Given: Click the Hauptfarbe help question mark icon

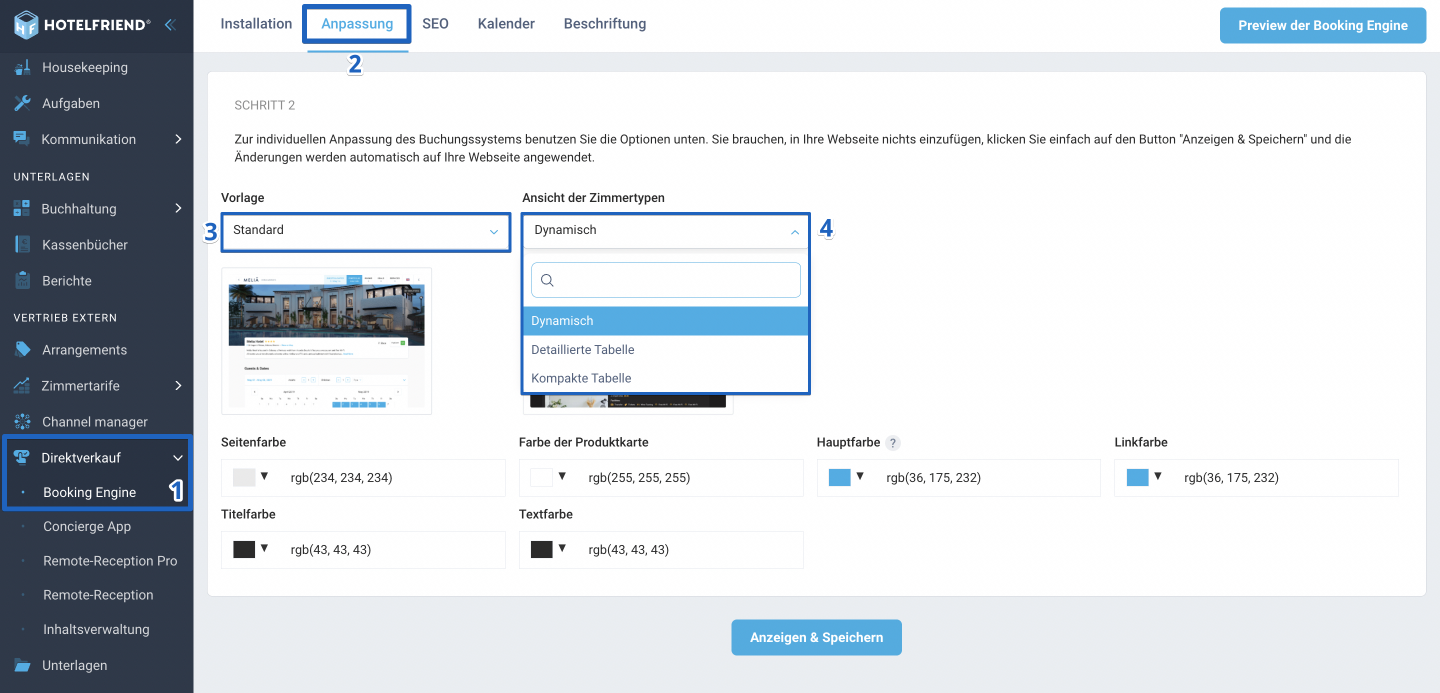Looking at the screenshot, I should coord(893,443).
